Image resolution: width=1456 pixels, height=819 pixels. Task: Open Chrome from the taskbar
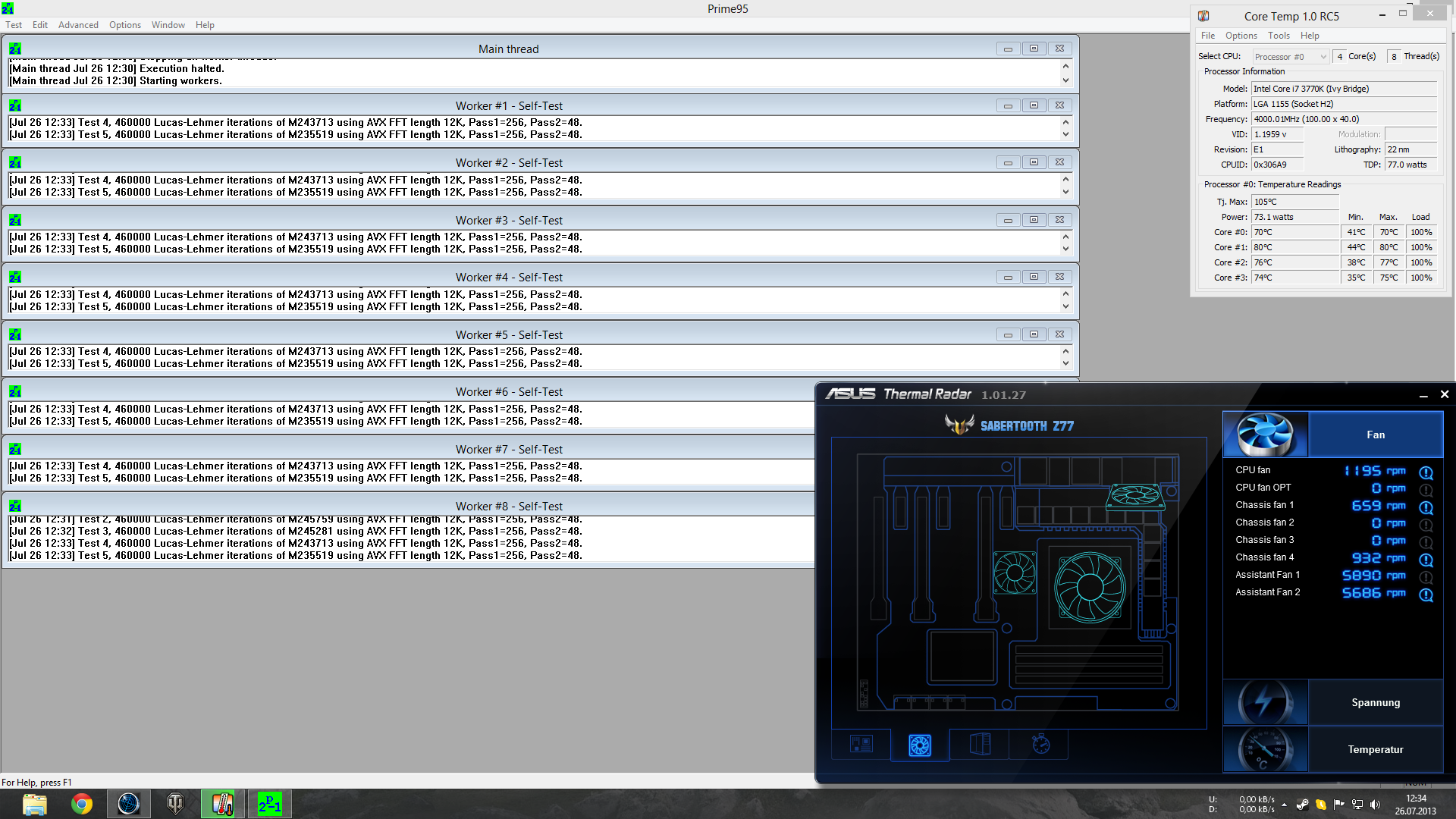pos(82,804)
